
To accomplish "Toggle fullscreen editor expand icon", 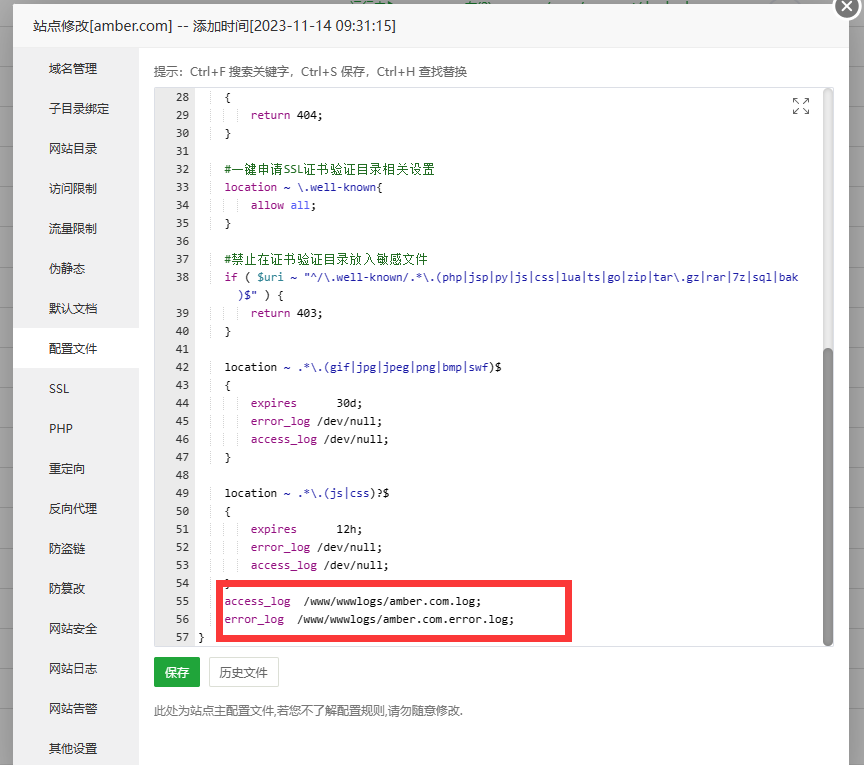I will (x=801, y=106).
